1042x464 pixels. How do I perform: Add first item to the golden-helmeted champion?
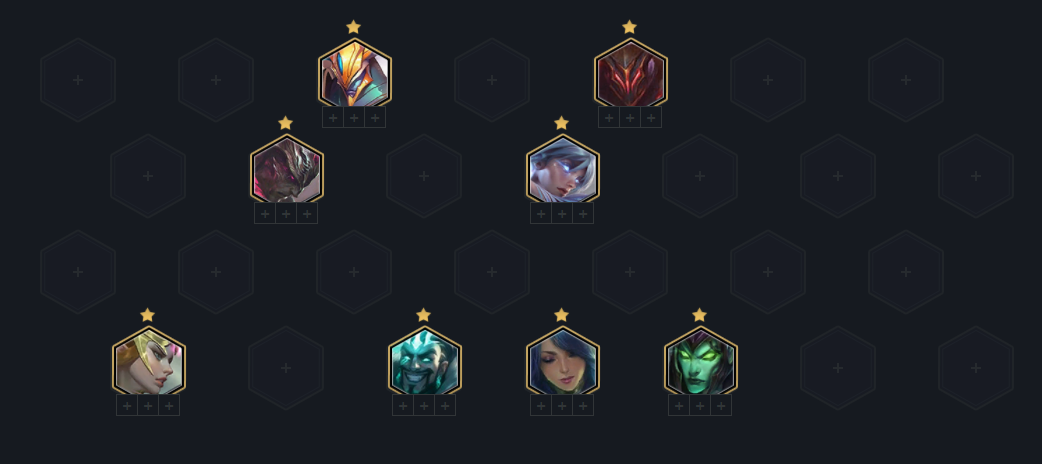pyautogui.click(x=333, y=118)
